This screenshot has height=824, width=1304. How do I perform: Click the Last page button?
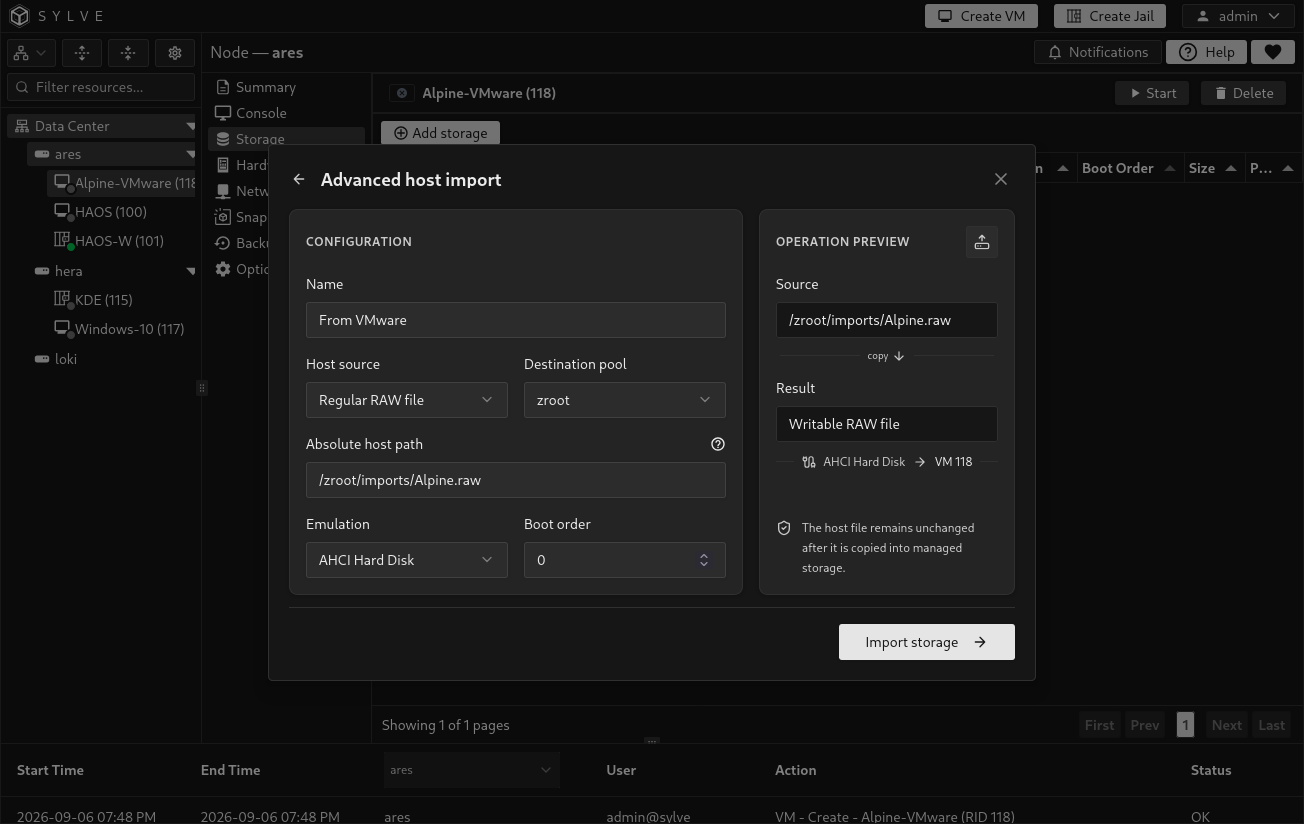coord(1271,725)
